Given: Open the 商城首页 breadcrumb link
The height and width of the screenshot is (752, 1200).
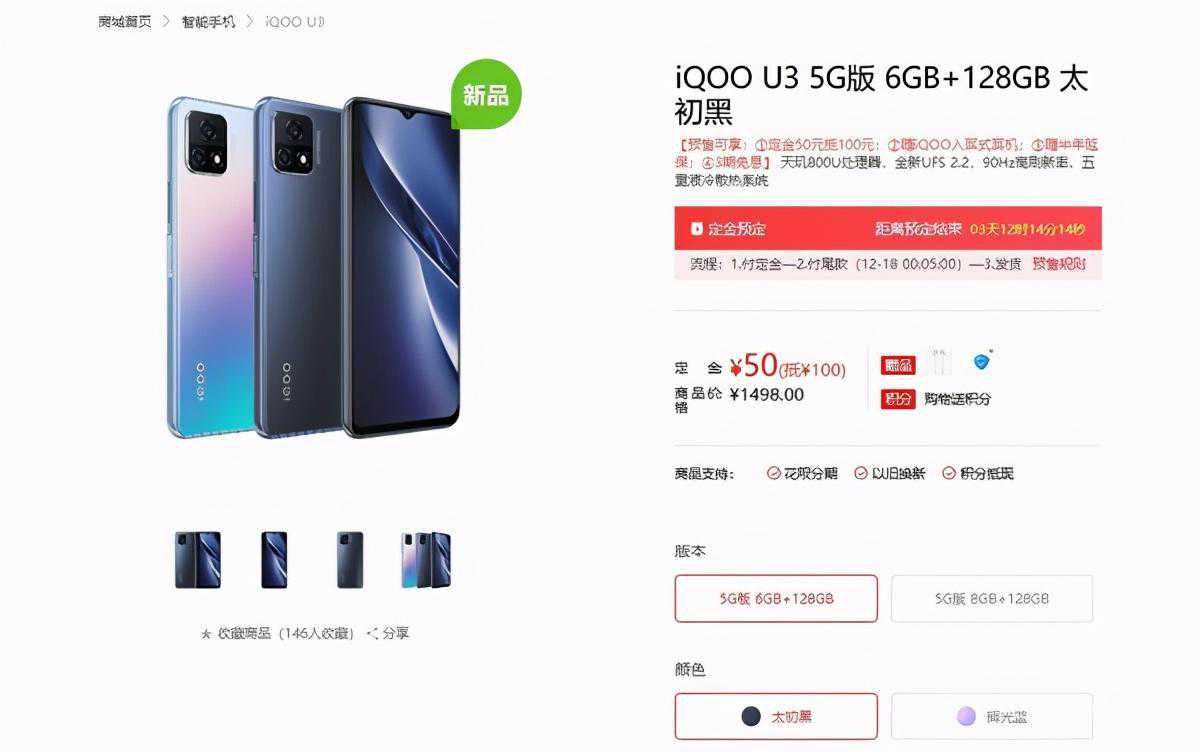Looking at the screenshot, I should 124,21.
